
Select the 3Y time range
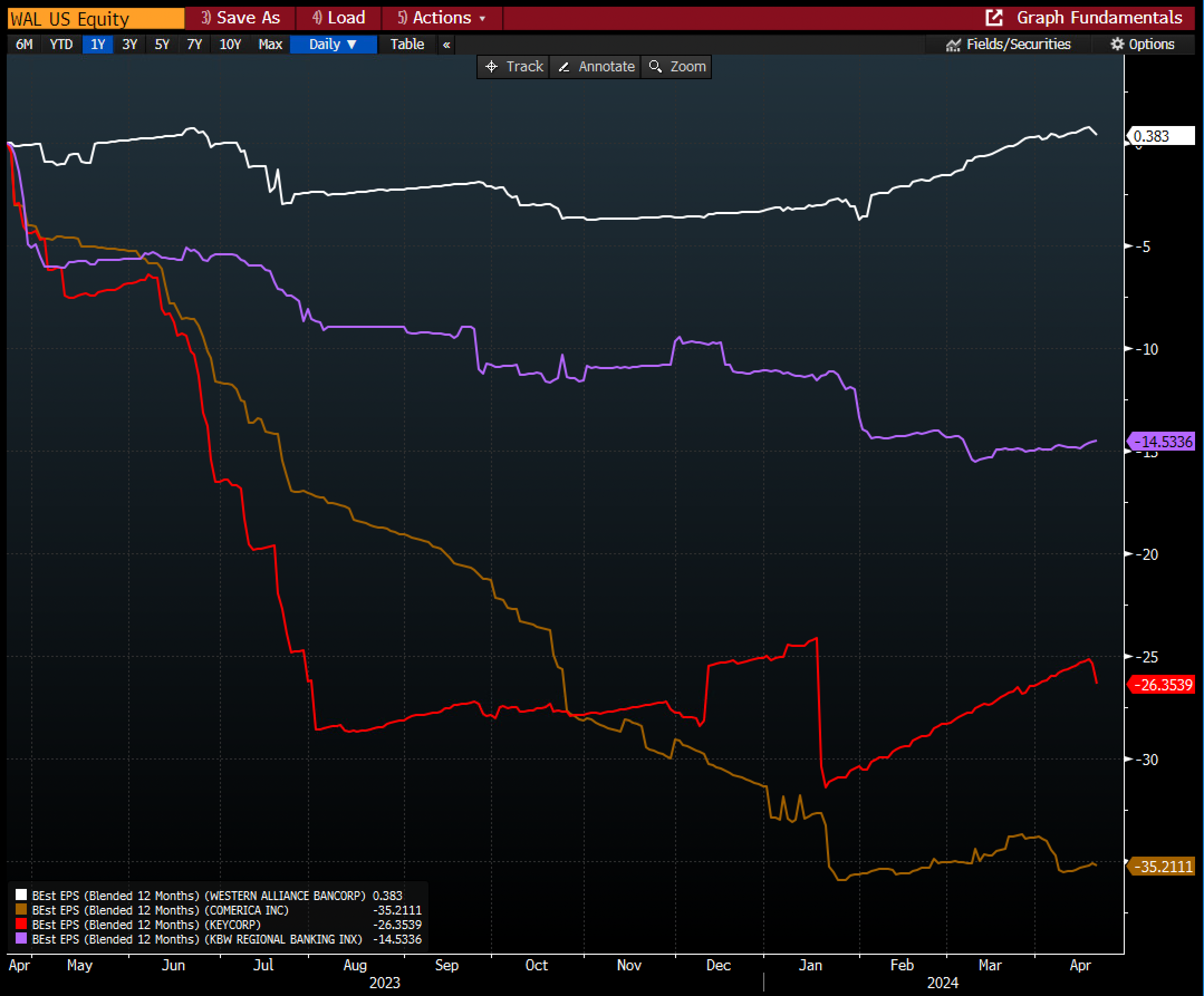[x=130, y=45]
